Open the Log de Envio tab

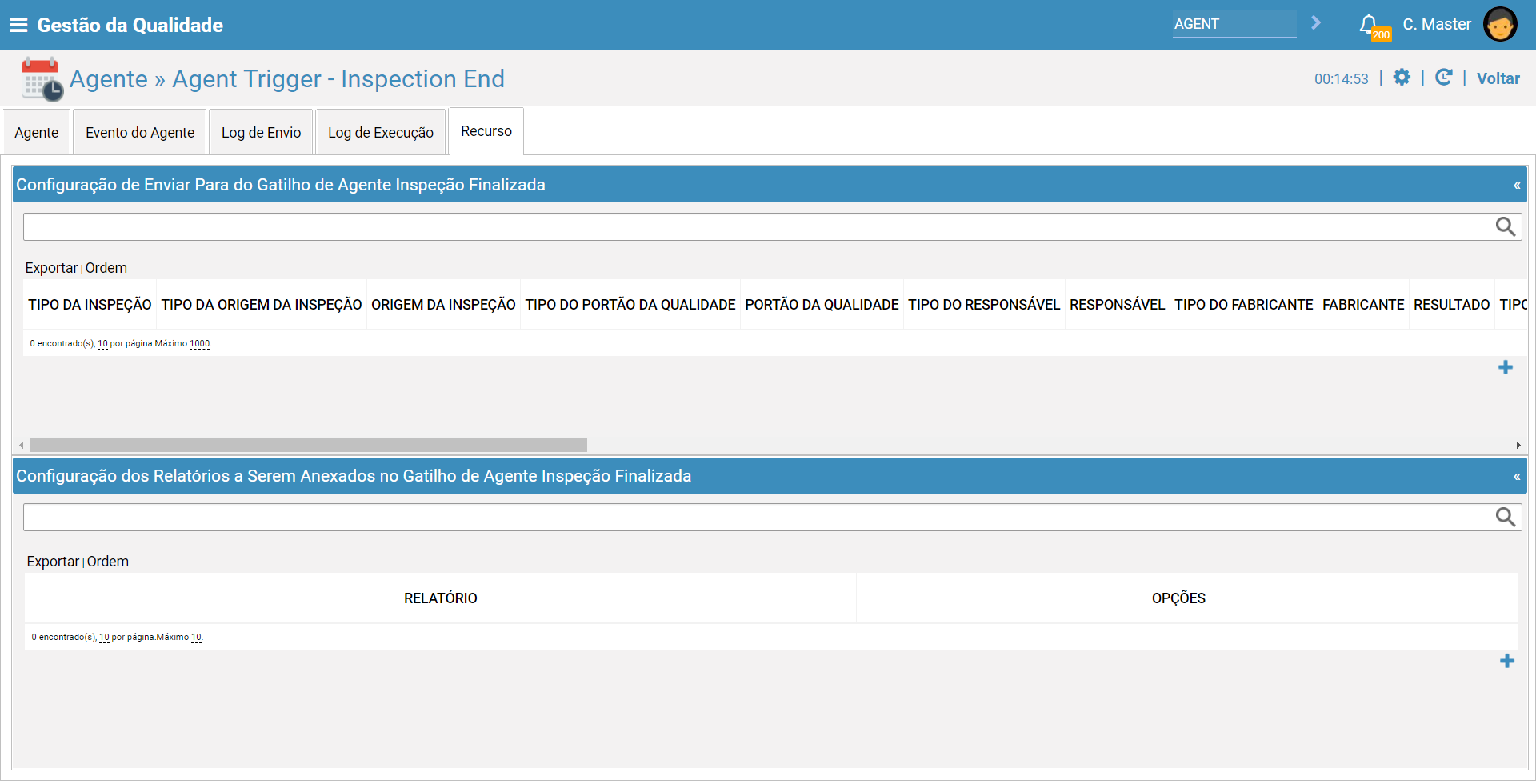(262, 132)
